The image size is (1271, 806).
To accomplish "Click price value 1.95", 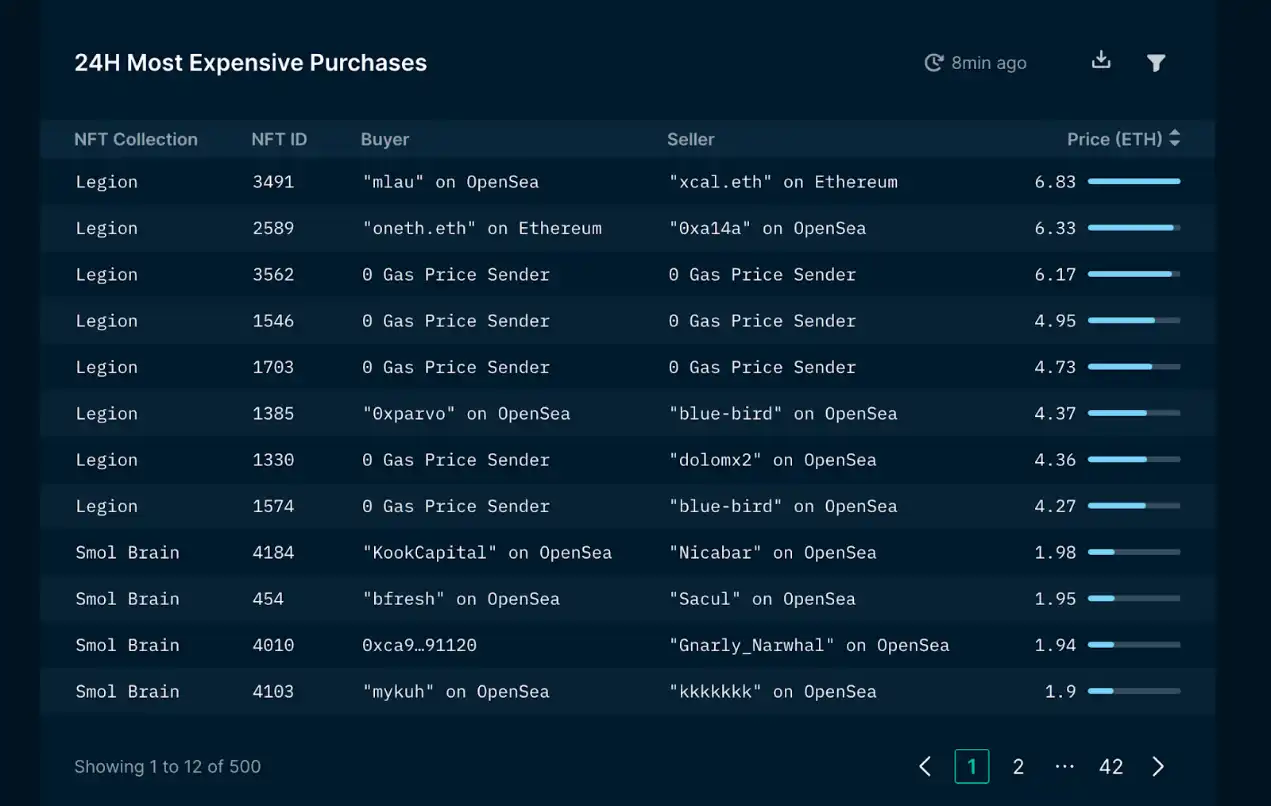I will click(1055, 599).
